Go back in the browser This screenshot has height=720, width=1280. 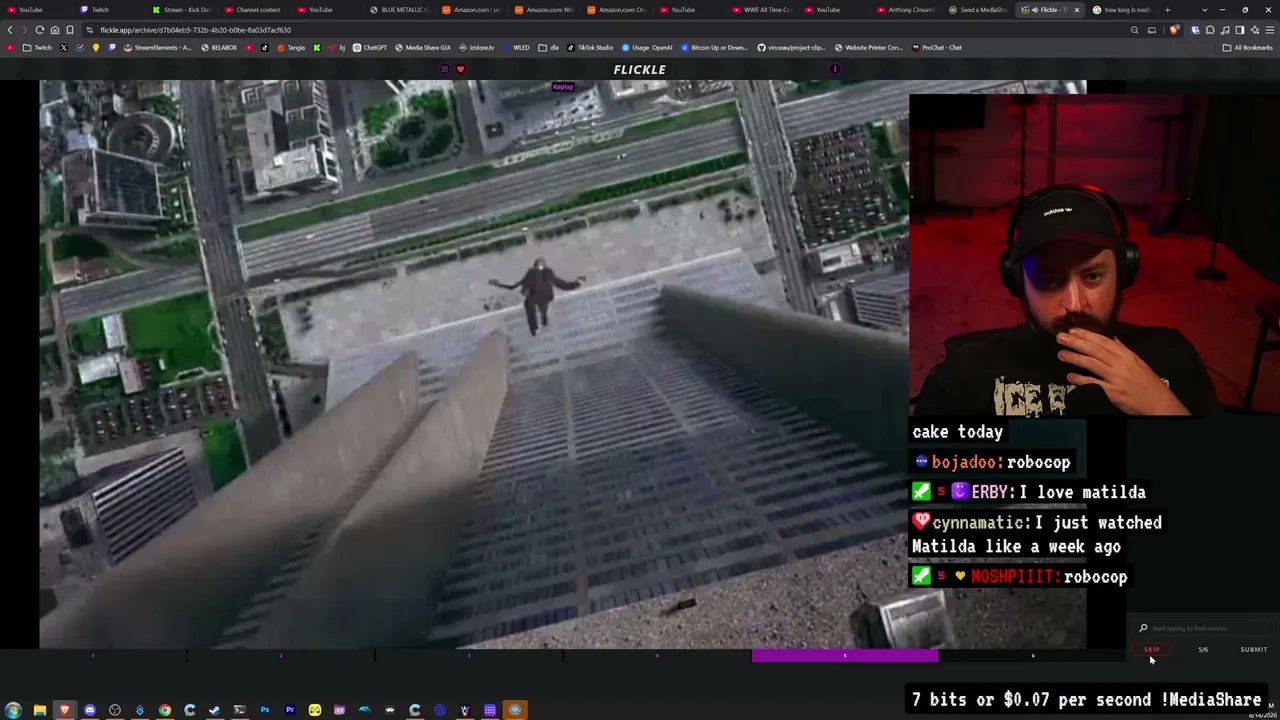click(11, 30)
